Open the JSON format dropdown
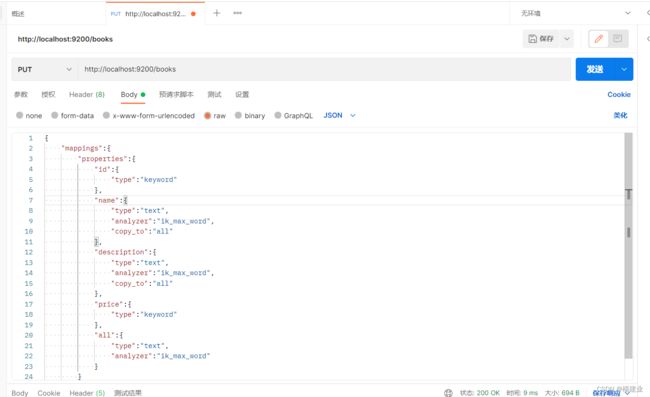 coord(340,115)
